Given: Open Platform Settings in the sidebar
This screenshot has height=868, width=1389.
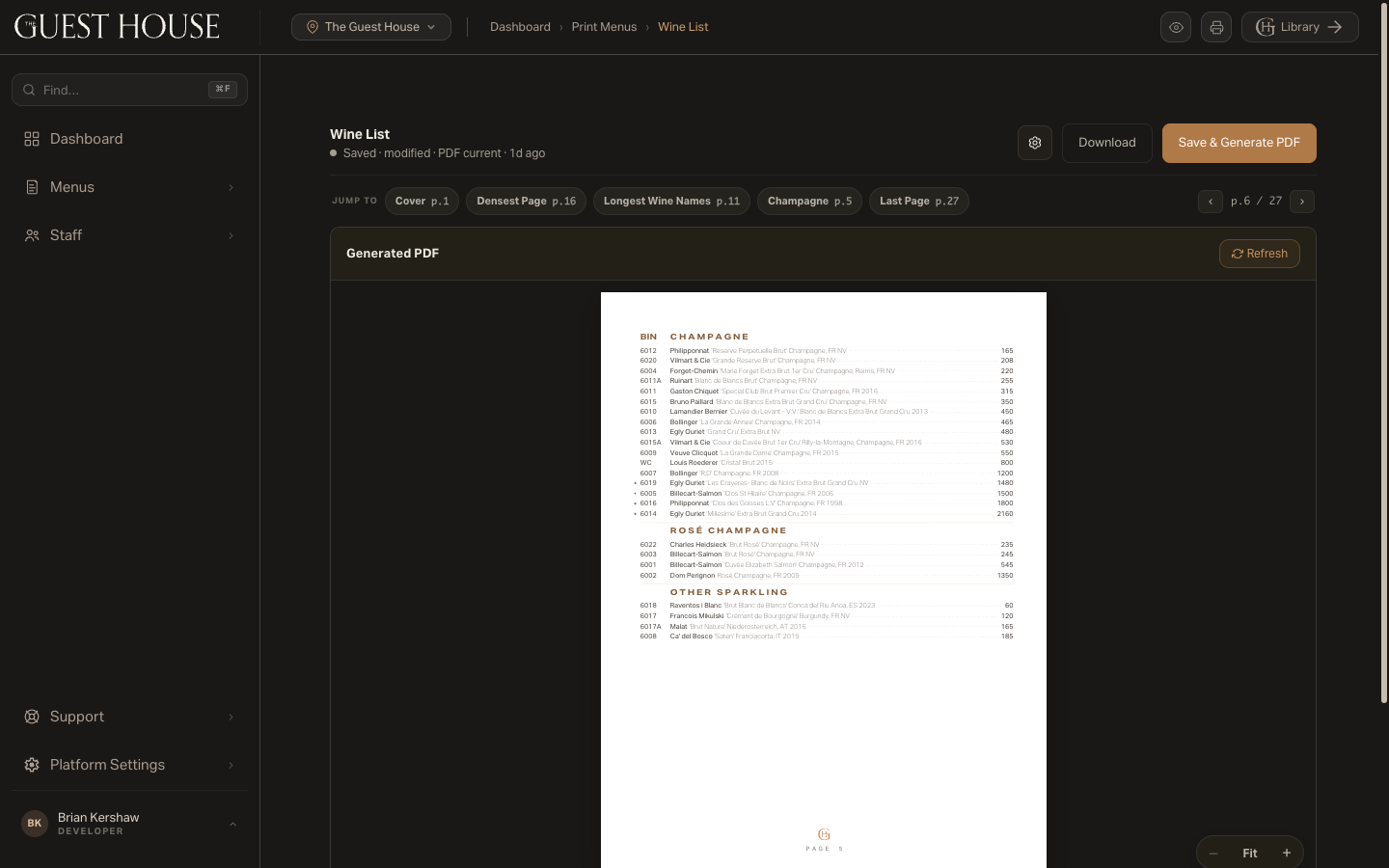Looking at the screenshot, I should 129,765.
